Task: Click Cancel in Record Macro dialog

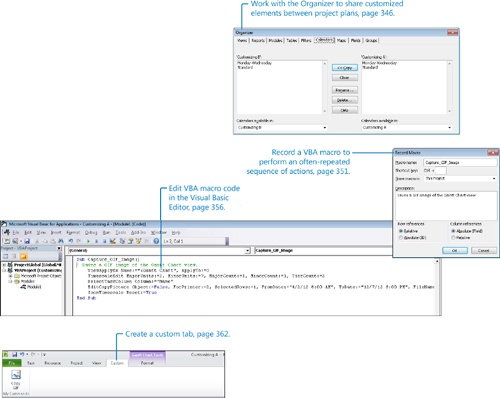Action: pos(484,250)
